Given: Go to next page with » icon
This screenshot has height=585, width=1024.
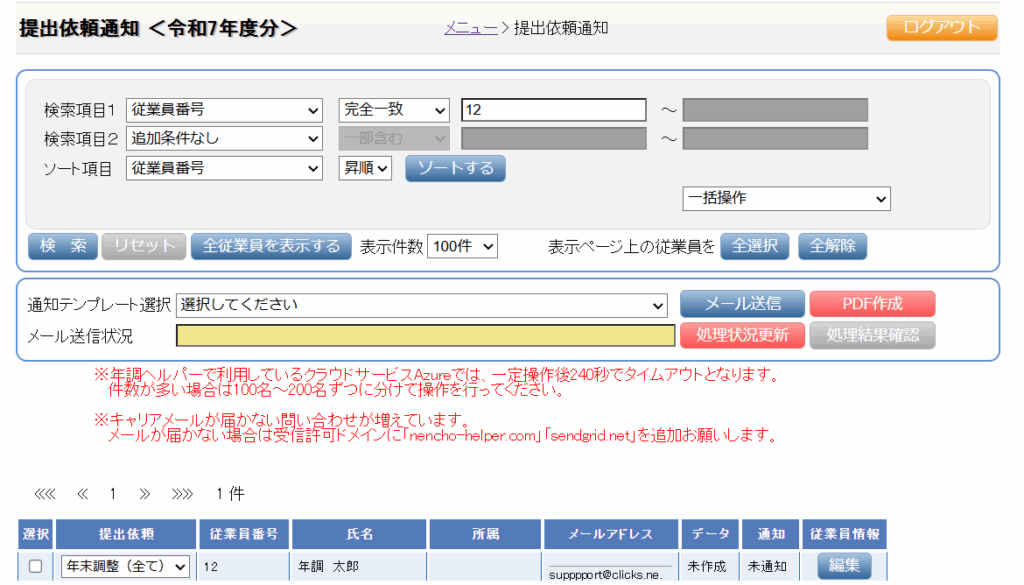Looking at the screenshot, I should pos(144,494).
